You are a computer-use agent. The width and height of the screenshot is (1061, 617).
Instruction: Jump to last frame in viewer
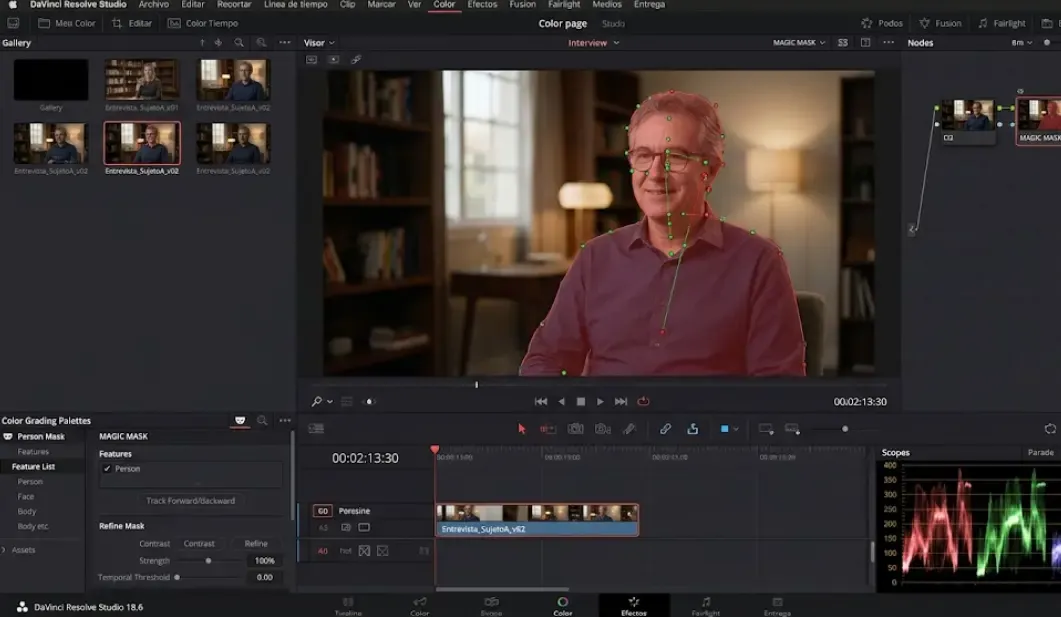pyautogui.click(x=620, y=401)
